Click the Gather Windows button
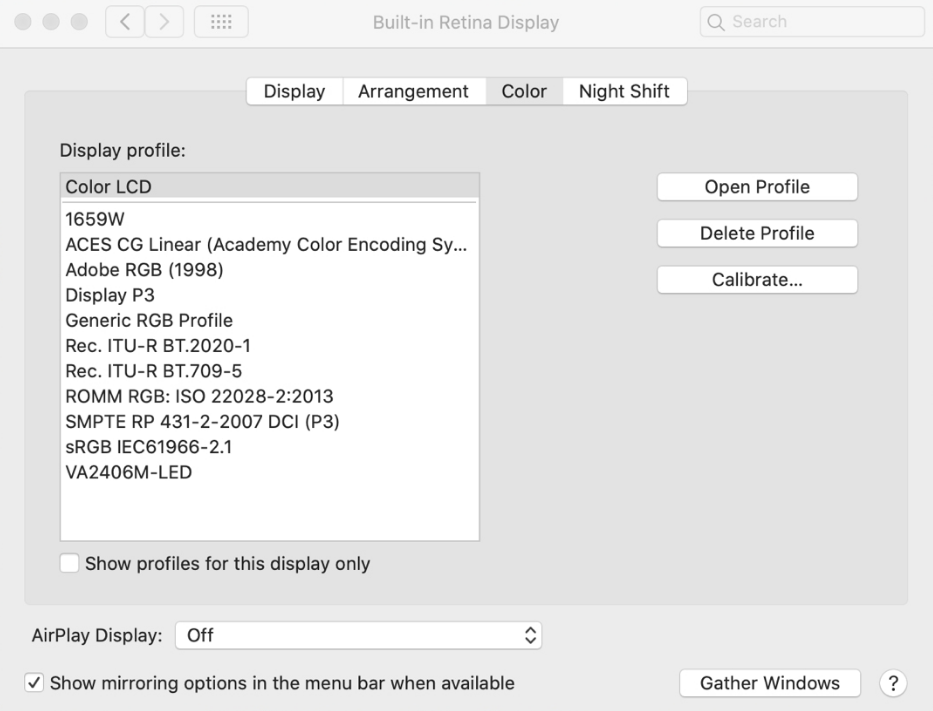 point(768,683)
